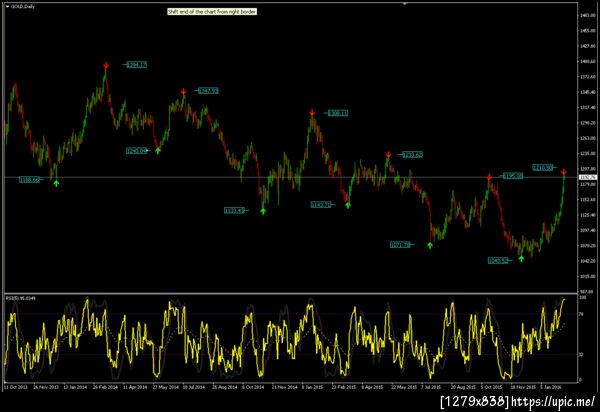Viewport: 600px width, 412px height.
Task: Click the red sell arrow at the Feb 2014 peak
Action: (x=106, y=65)
